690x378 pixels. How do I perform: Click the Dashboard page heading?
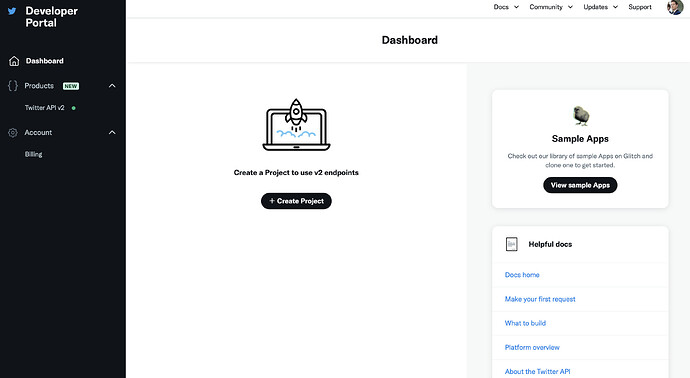click(x=410, y=40)
